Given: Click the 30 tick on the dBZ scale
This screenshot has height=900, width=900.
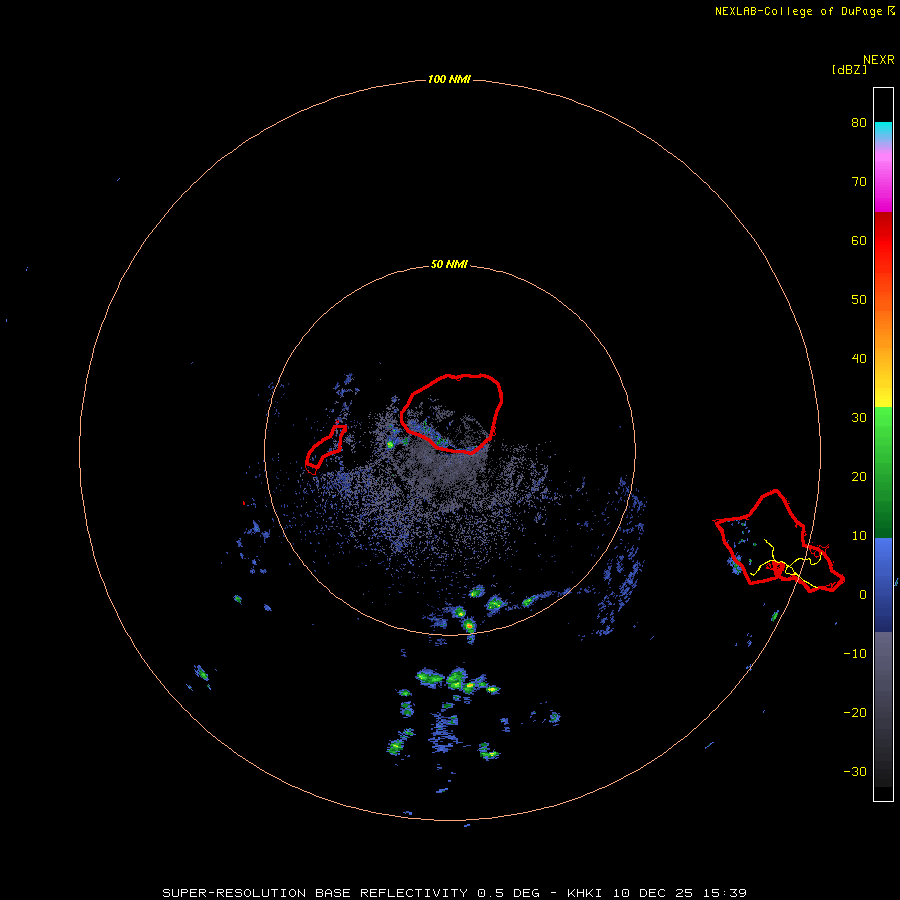Looking at the screenshot, I should click(859, 418).
